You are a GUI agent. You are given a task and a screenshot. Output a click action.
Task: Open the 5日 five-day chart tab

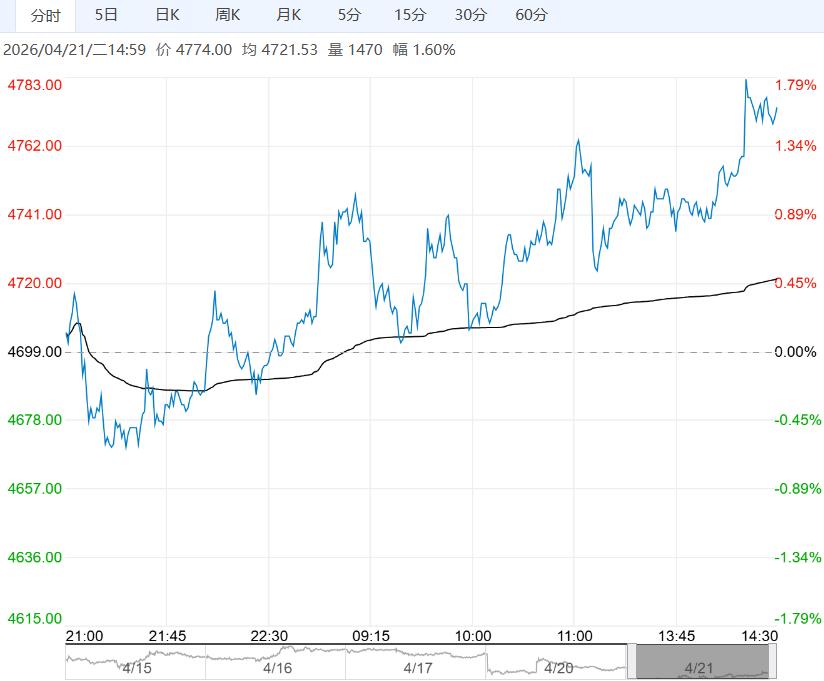pos(106,15)
